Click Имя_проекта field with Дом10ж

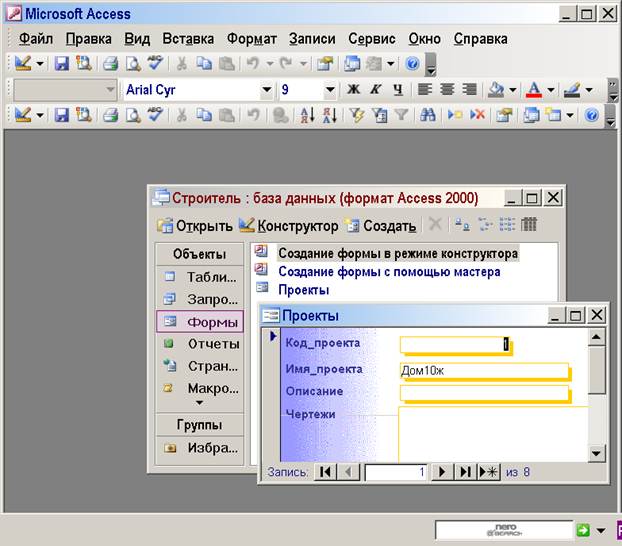[x=484, y=371]
